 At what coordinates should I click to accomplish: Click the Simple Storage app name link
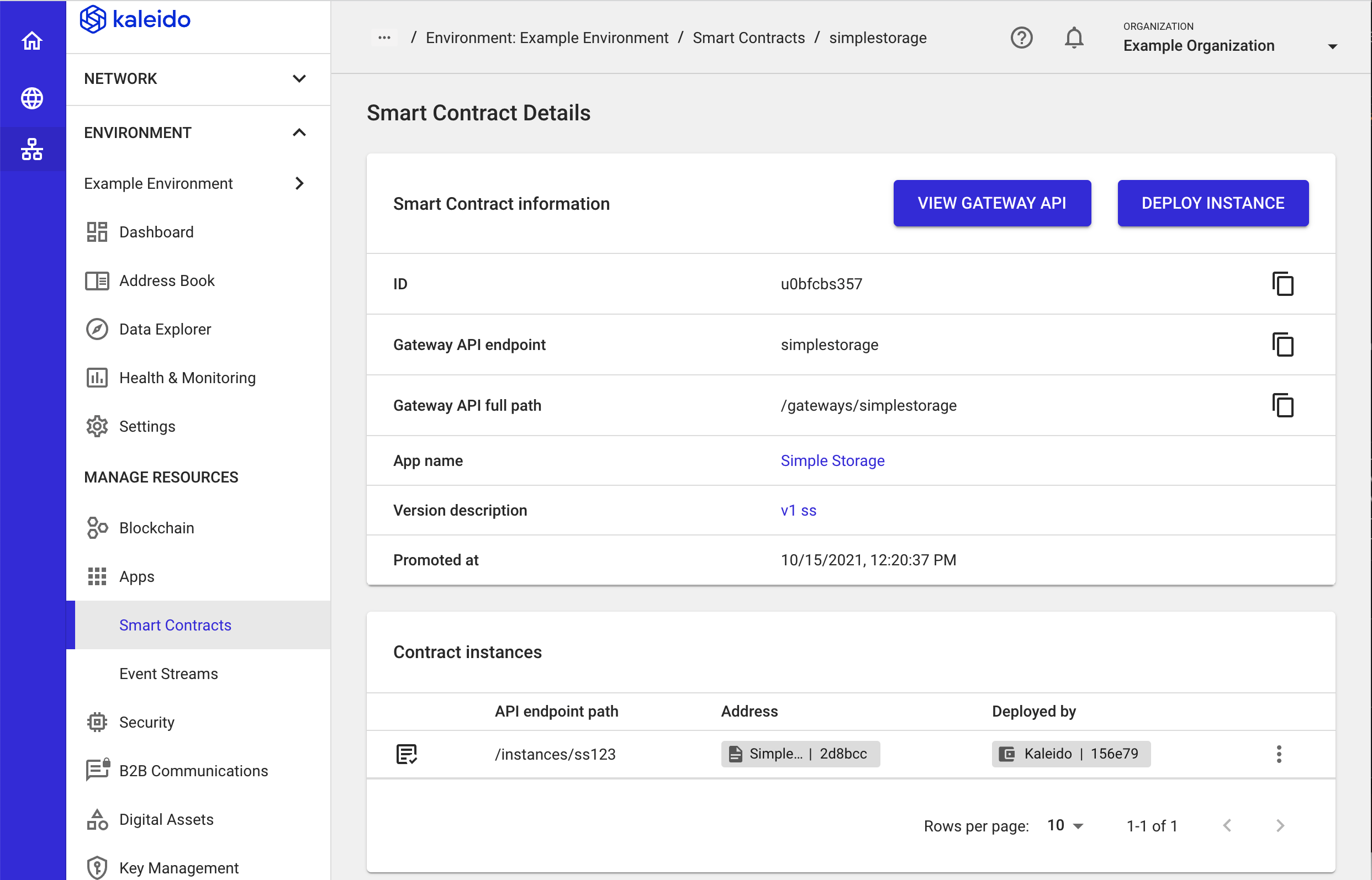[832, 461]
